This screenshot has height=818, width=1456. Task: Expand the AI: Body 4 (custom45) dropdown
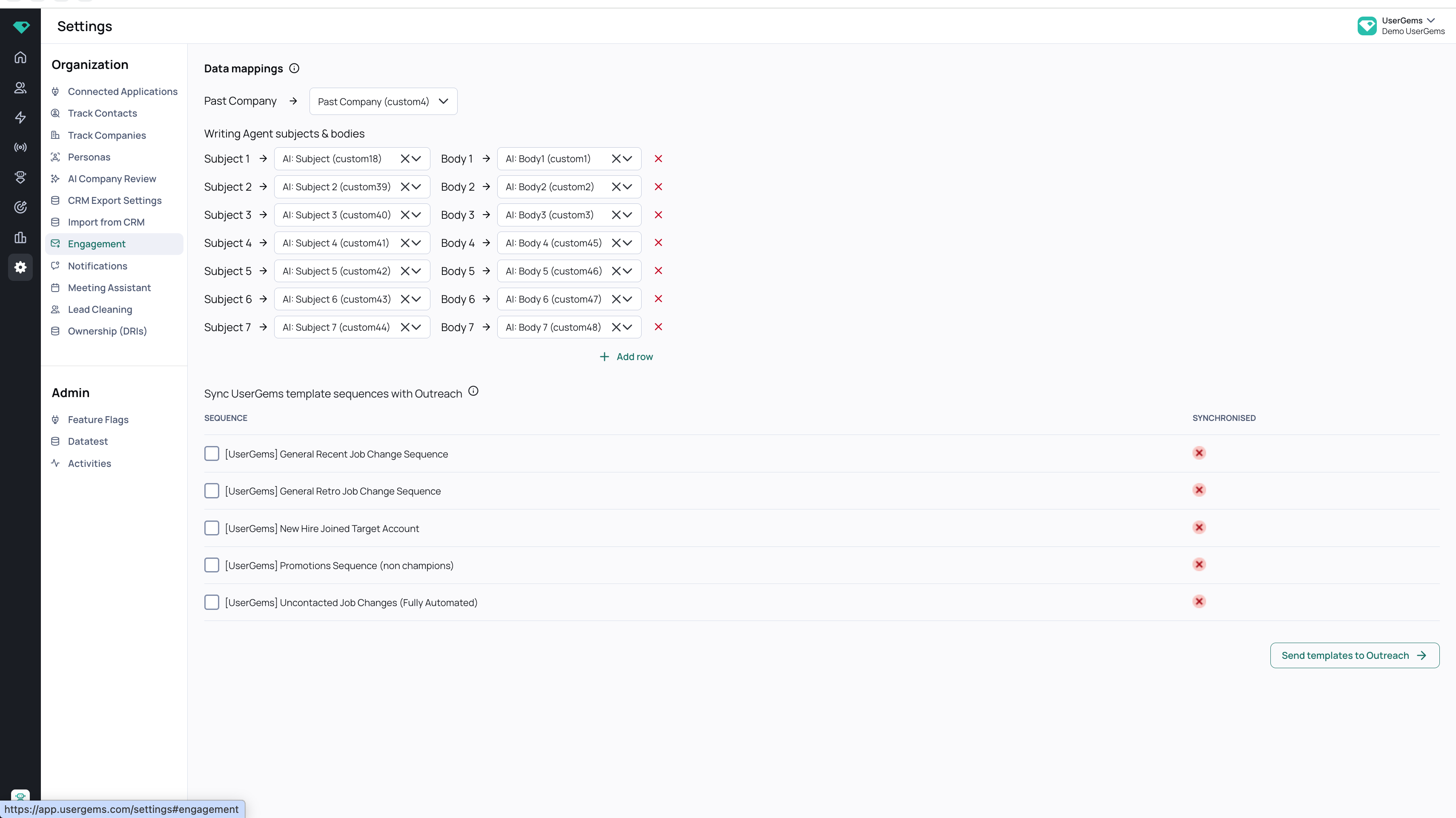628,243
